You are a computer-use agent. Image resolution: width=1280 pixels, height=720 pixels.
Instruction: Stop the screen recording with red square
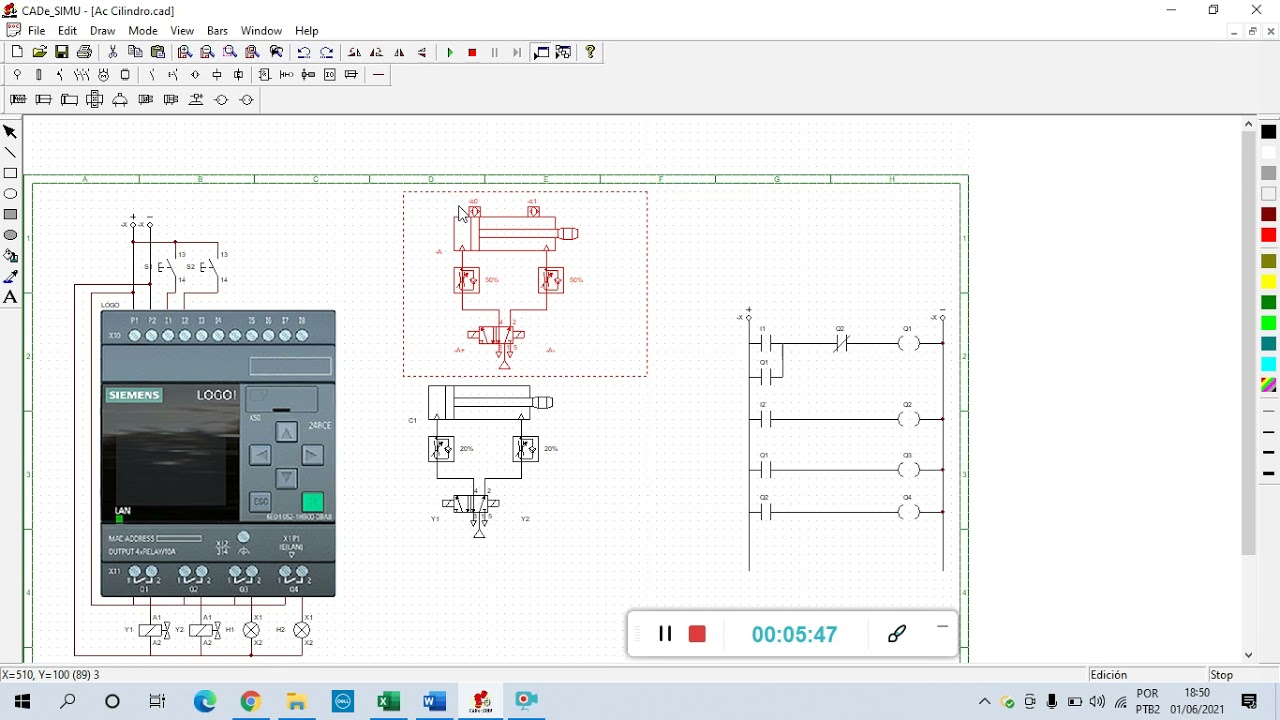[x=697, y=633]
